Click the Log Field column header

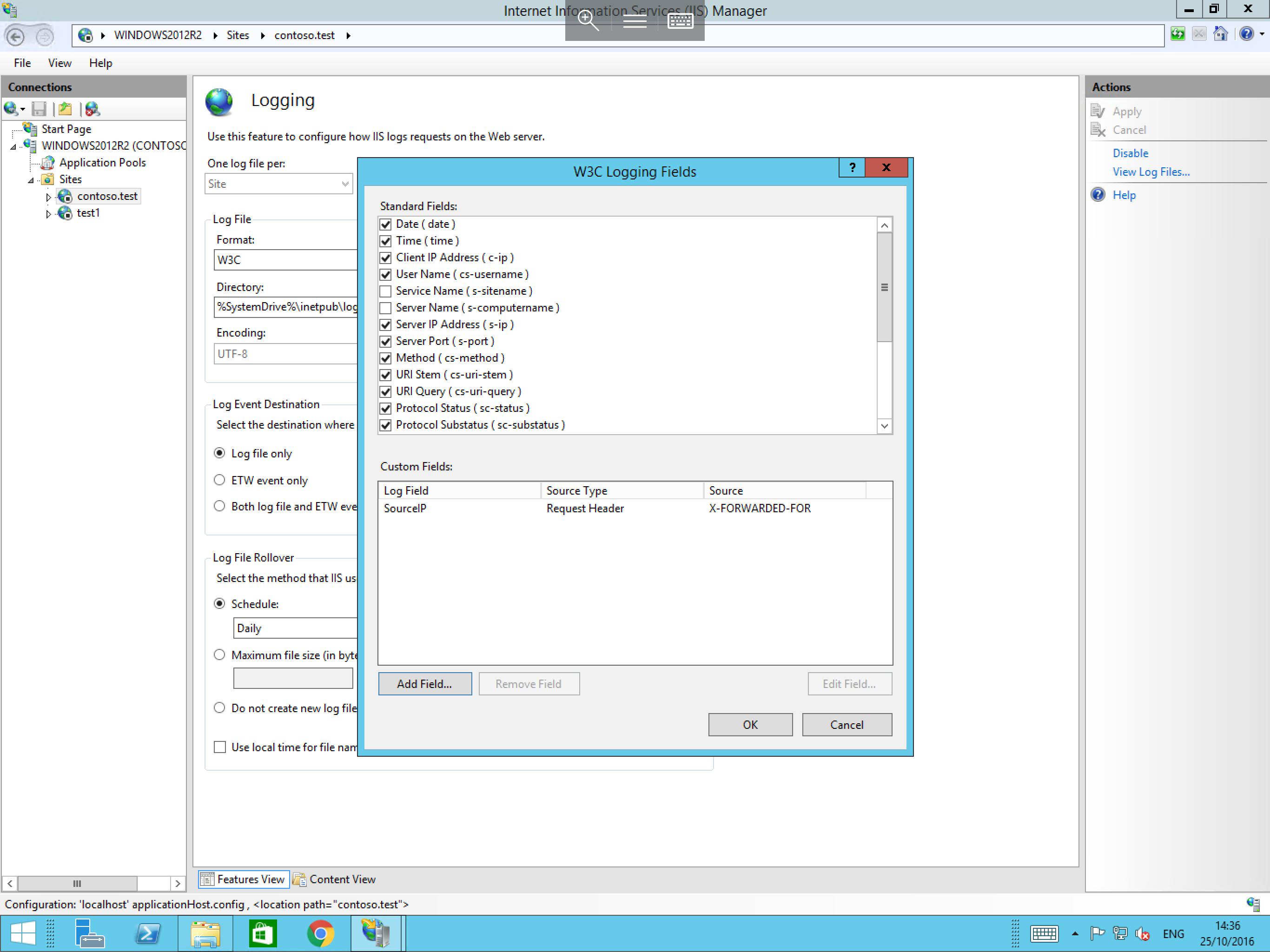point(459,490)
